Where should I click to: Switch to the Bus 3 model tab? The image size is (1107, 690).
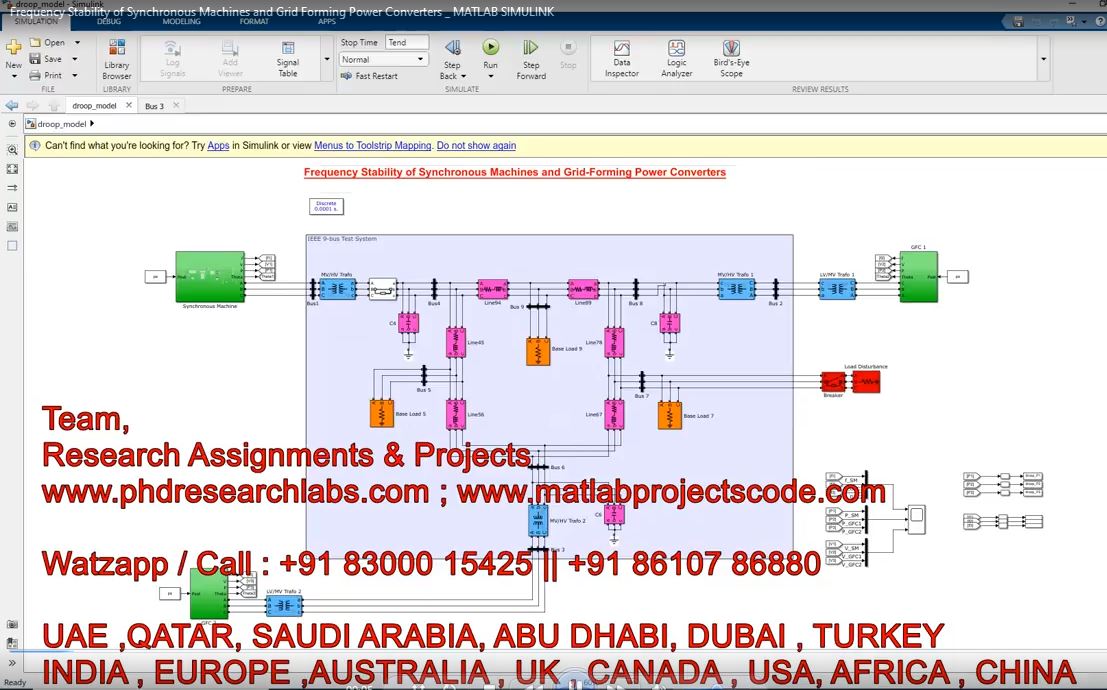point(154,106)
